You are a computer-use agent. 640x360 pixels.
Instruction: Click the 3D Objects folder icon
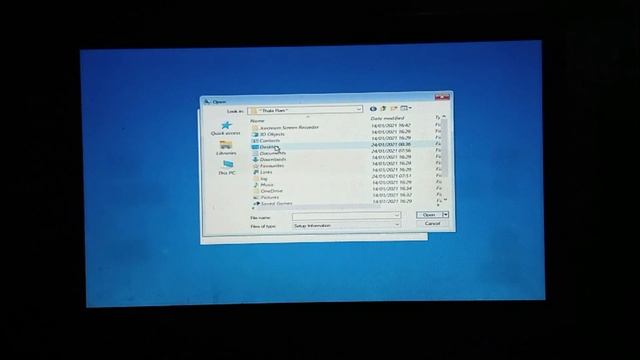click(x=256, y=134)
